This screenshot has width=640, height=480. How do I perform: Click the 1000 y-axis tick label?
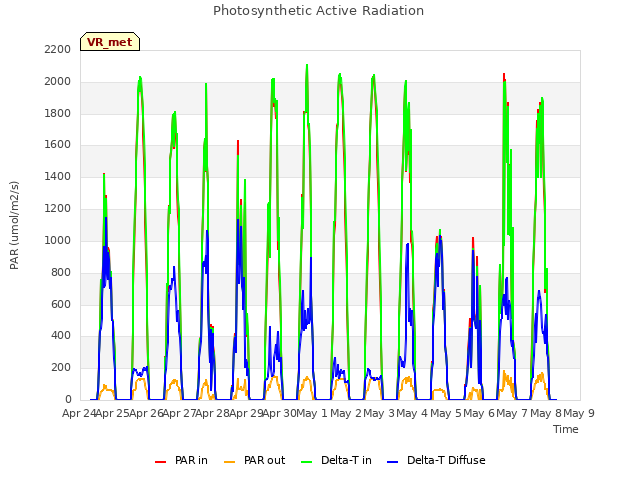[x=58, y=240]
